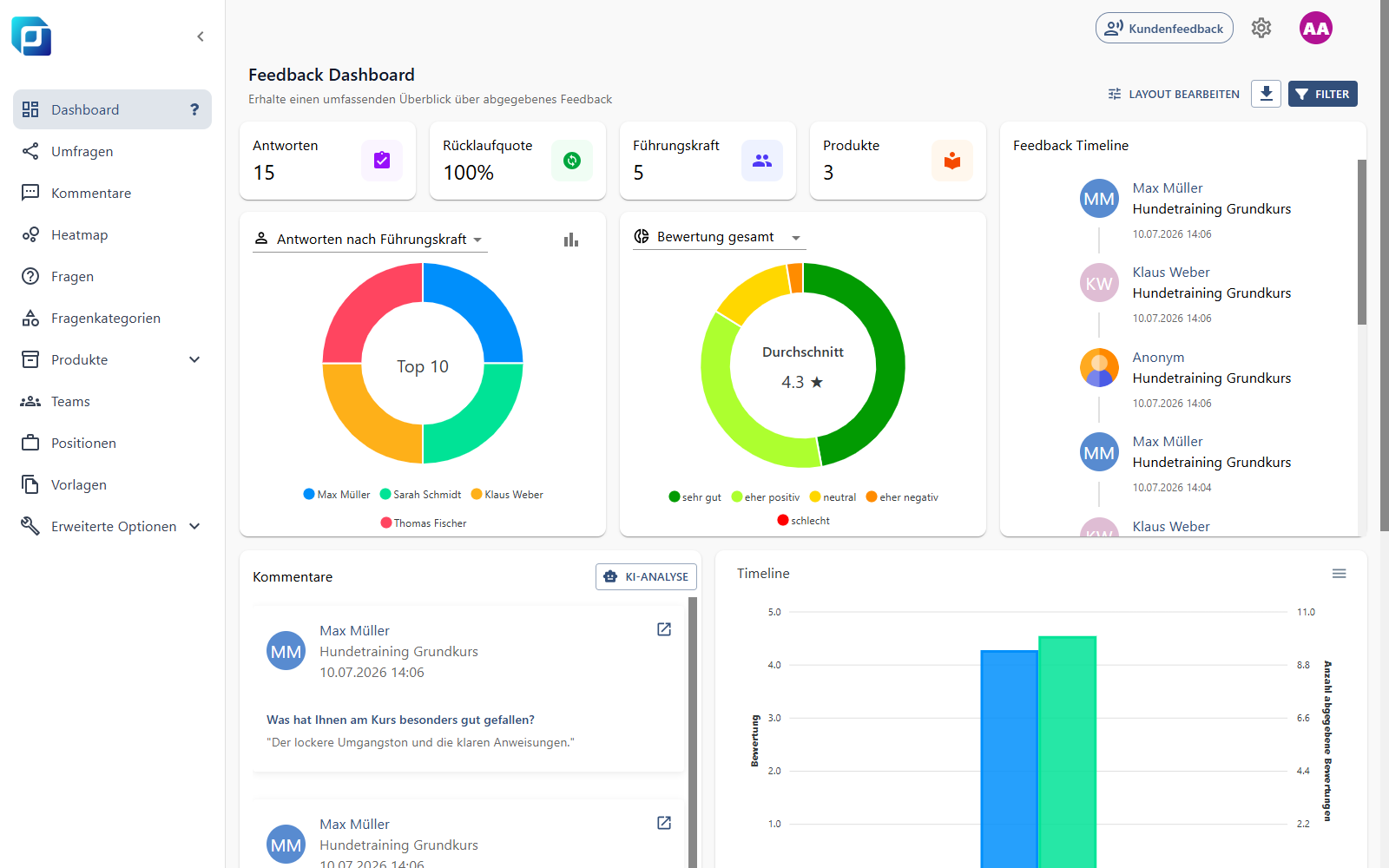This screenshot has height=868, width=1389.
Task: Collapse the sidebar with the chevron arrow
Action: point(201,36)
